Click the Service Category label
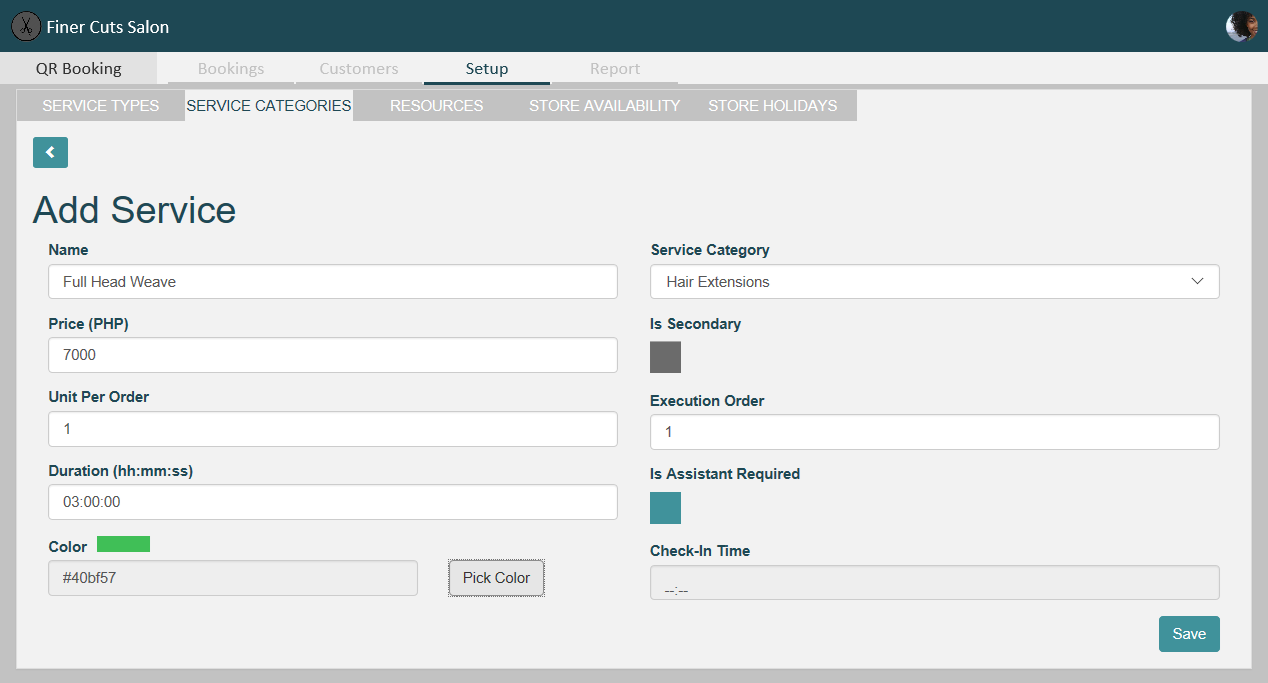This screenshot has width=1268, height=683. (x=710, y=250)
